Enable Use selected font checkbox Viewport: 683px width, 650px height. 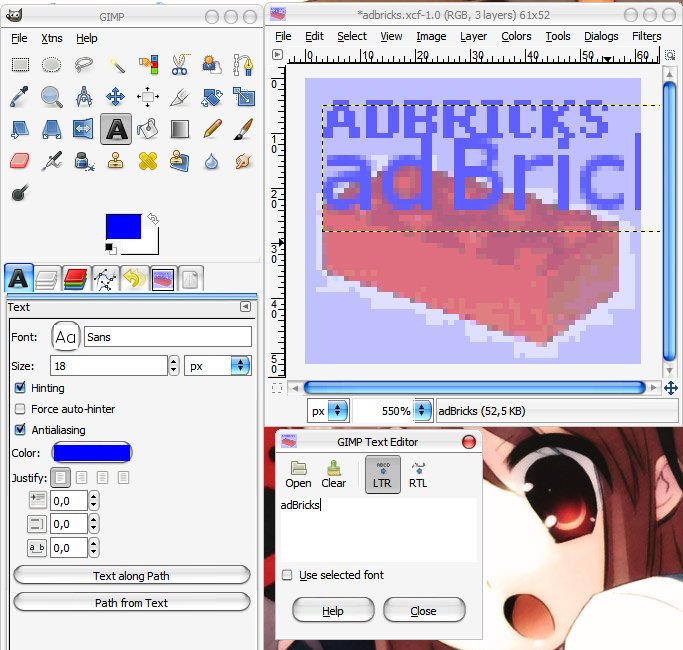(x=287, y=575)
